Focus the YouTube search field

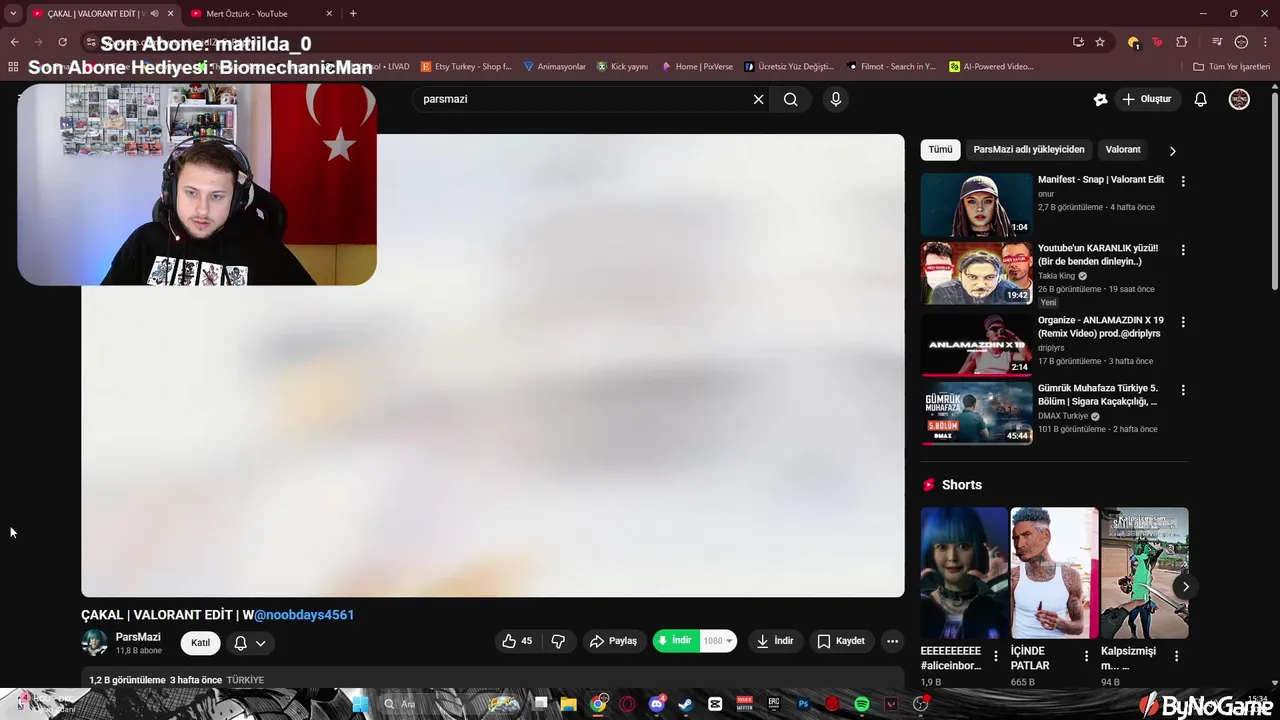pyautogui.click(x=585, y=99)
